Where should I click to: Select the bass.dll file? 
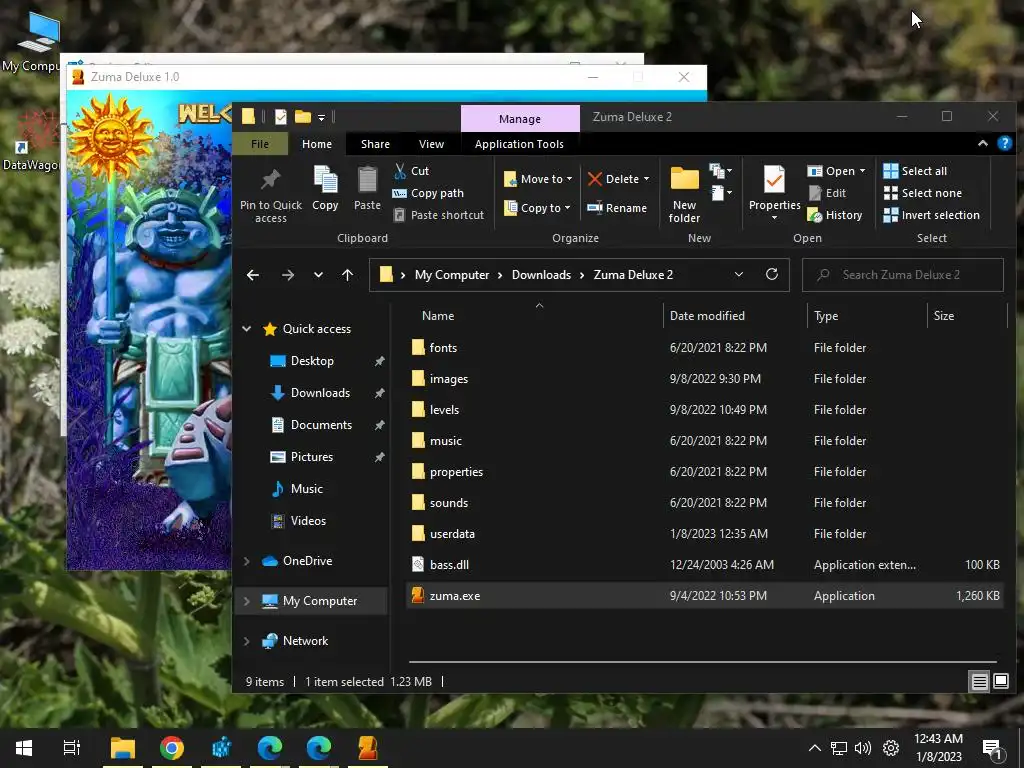(705, 565)
